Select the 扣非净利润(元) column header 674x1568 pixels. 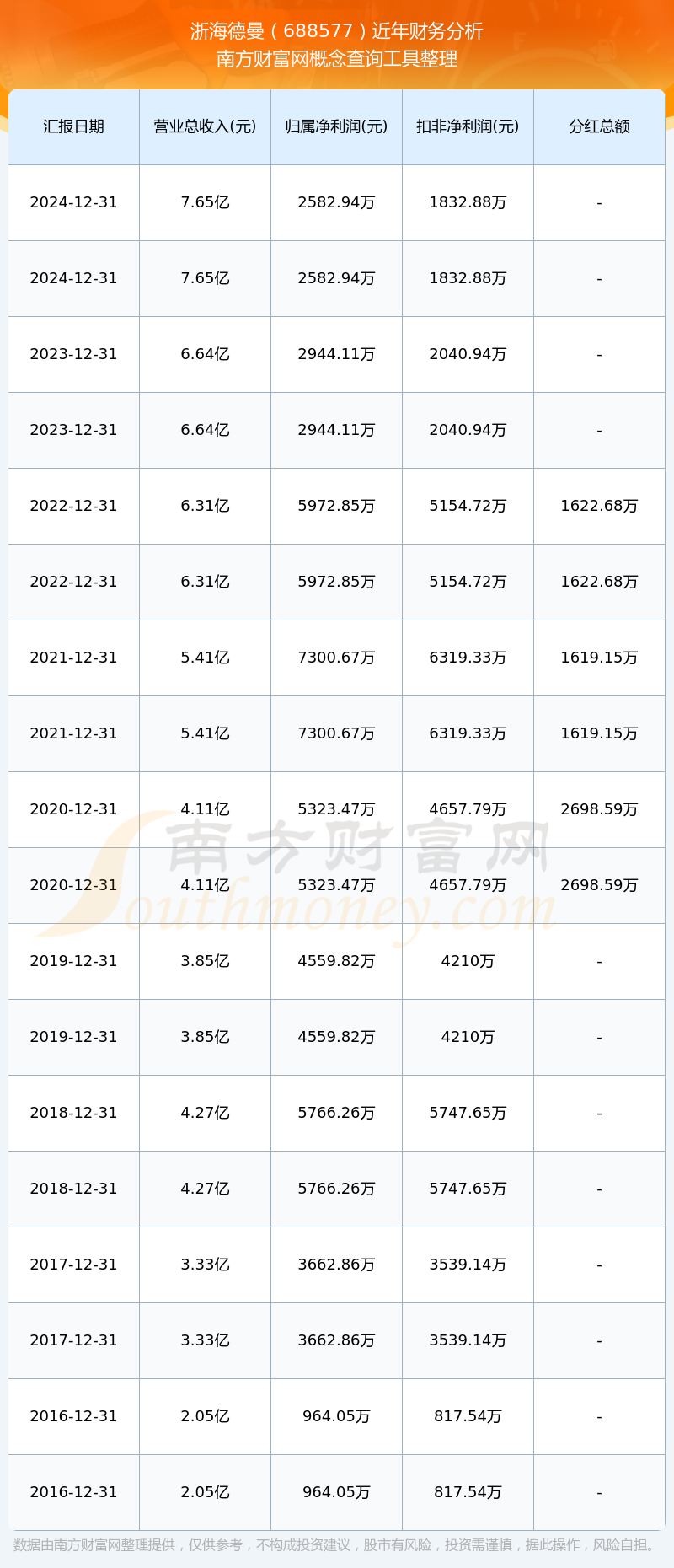click(468, 126)
